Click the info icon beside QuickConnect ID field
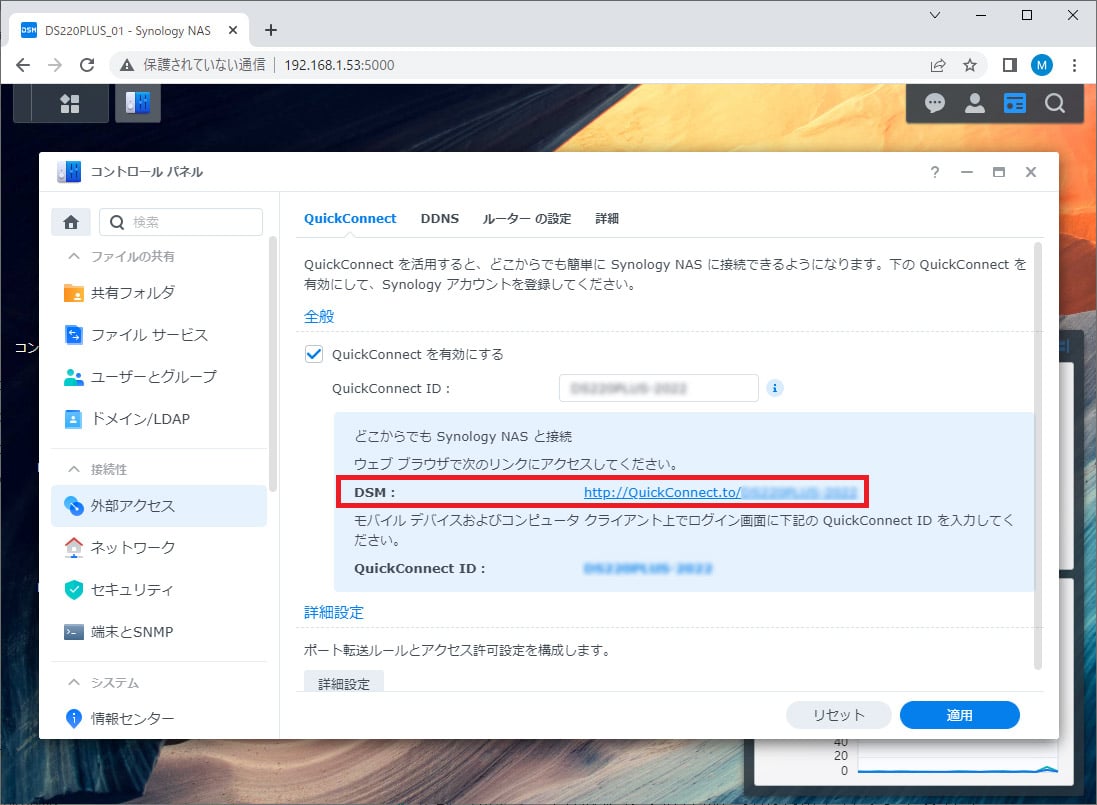 pos(774,388)
